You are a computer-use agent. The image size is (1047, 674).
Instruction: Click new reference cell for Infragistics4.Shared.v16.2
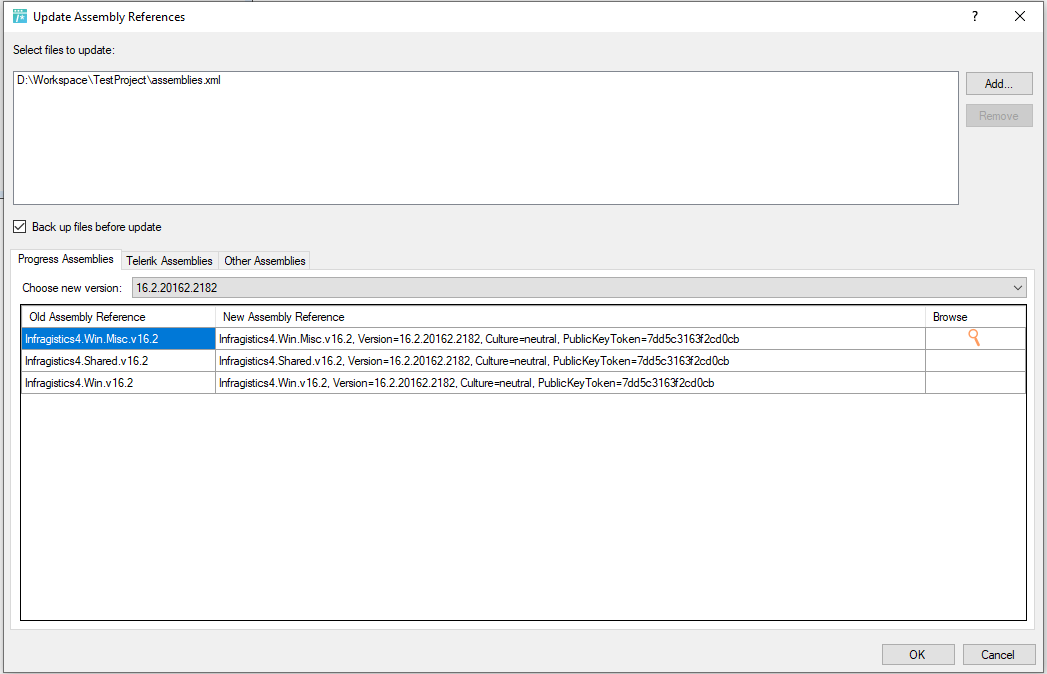point(570,361)
